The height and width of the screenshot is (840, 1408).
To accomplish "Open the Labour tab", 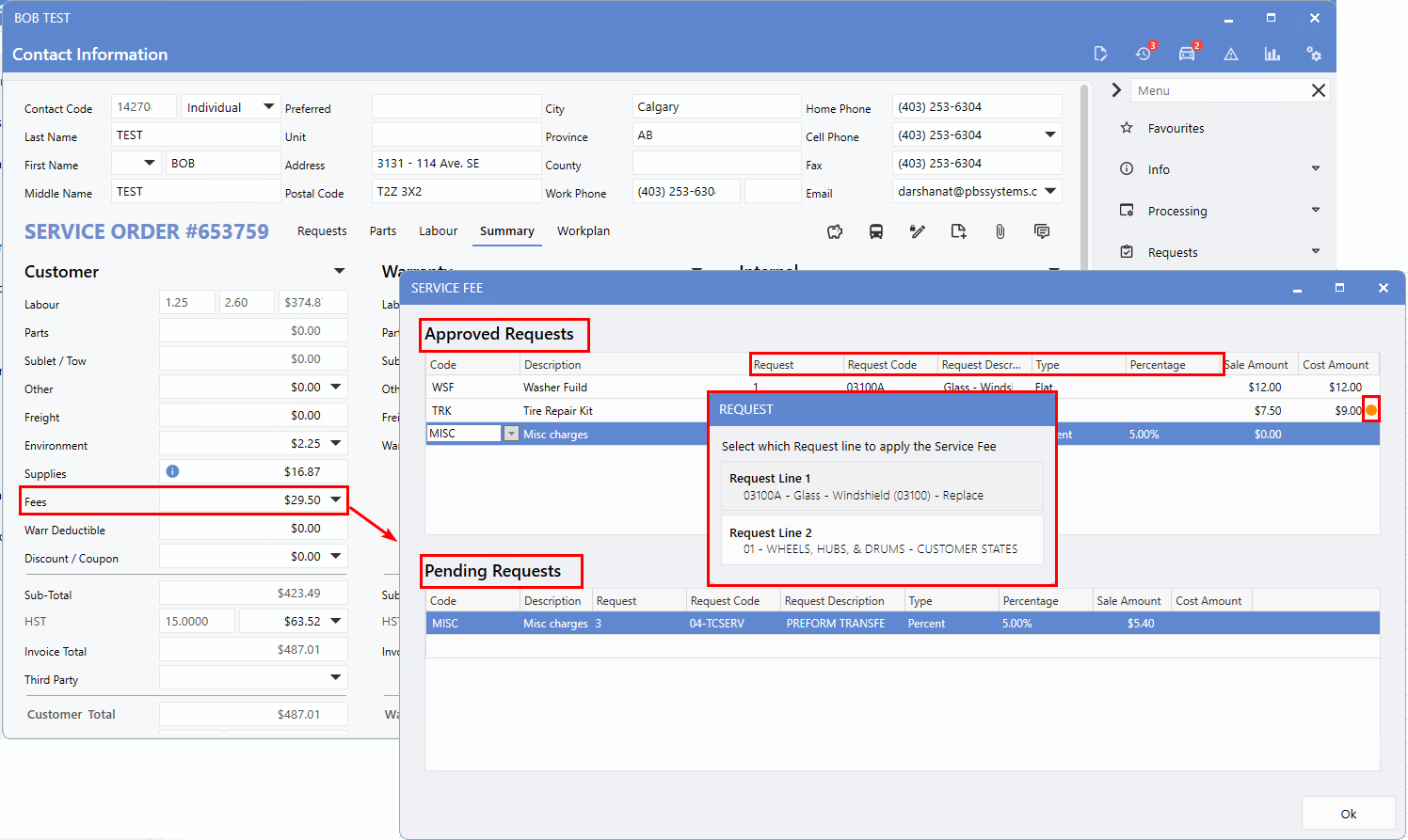I will pos(438,230).
